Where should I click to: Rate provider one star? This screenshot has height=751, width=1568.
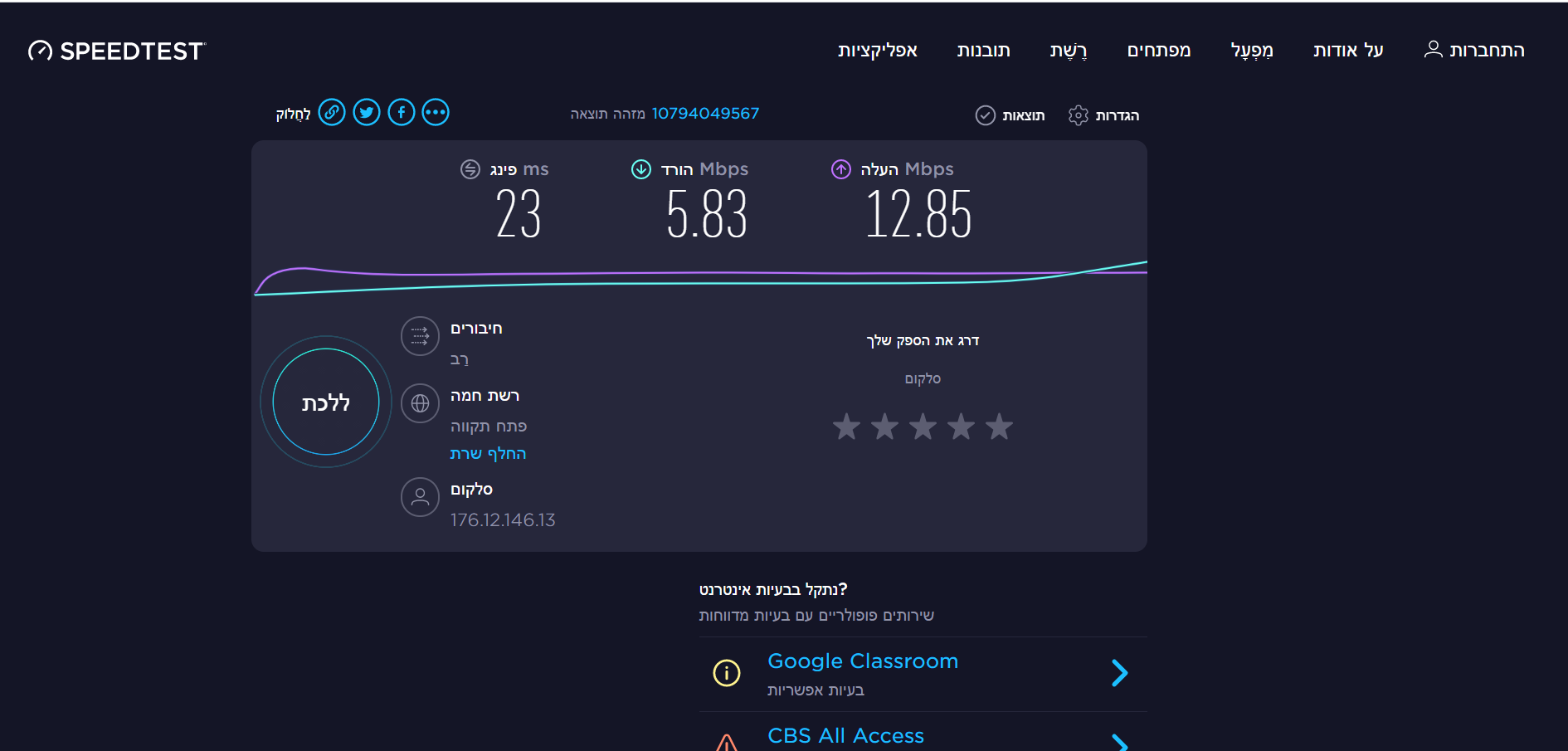click(x=847, y=427)
